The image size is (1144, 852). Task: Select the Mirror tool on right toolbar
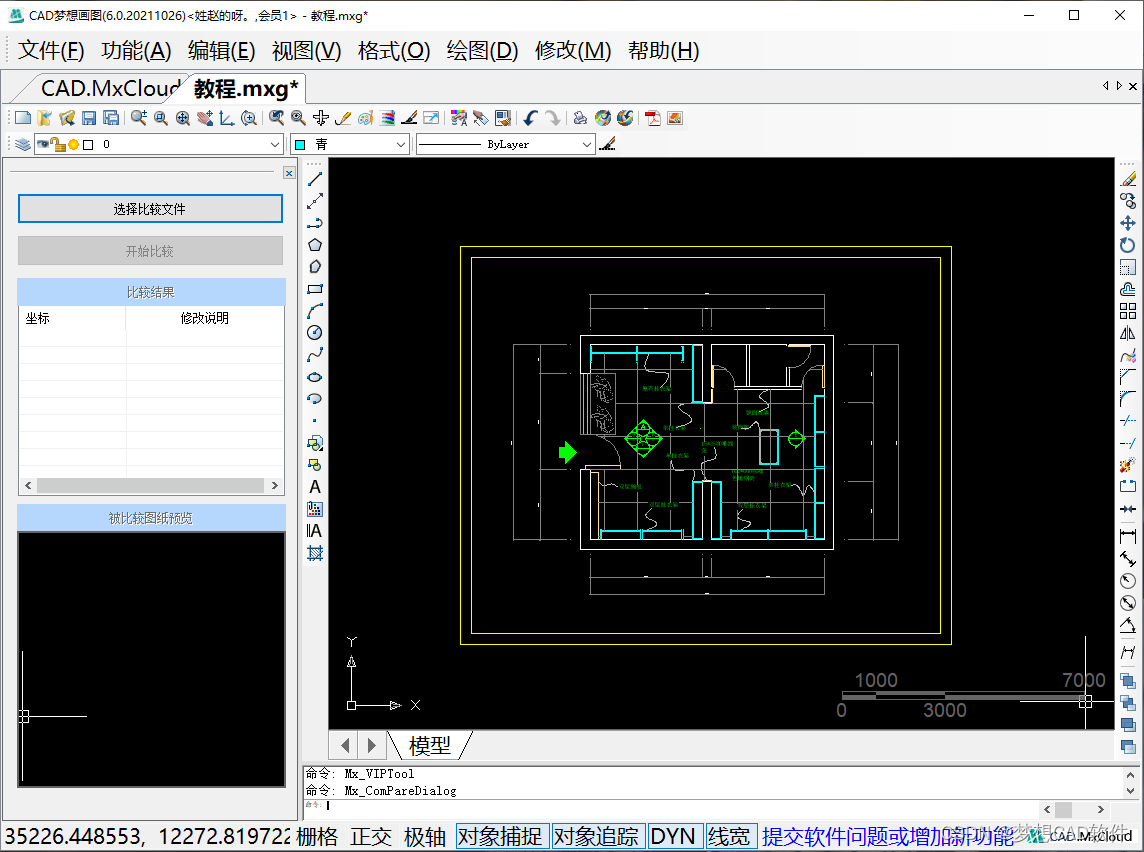point(1128,333)
